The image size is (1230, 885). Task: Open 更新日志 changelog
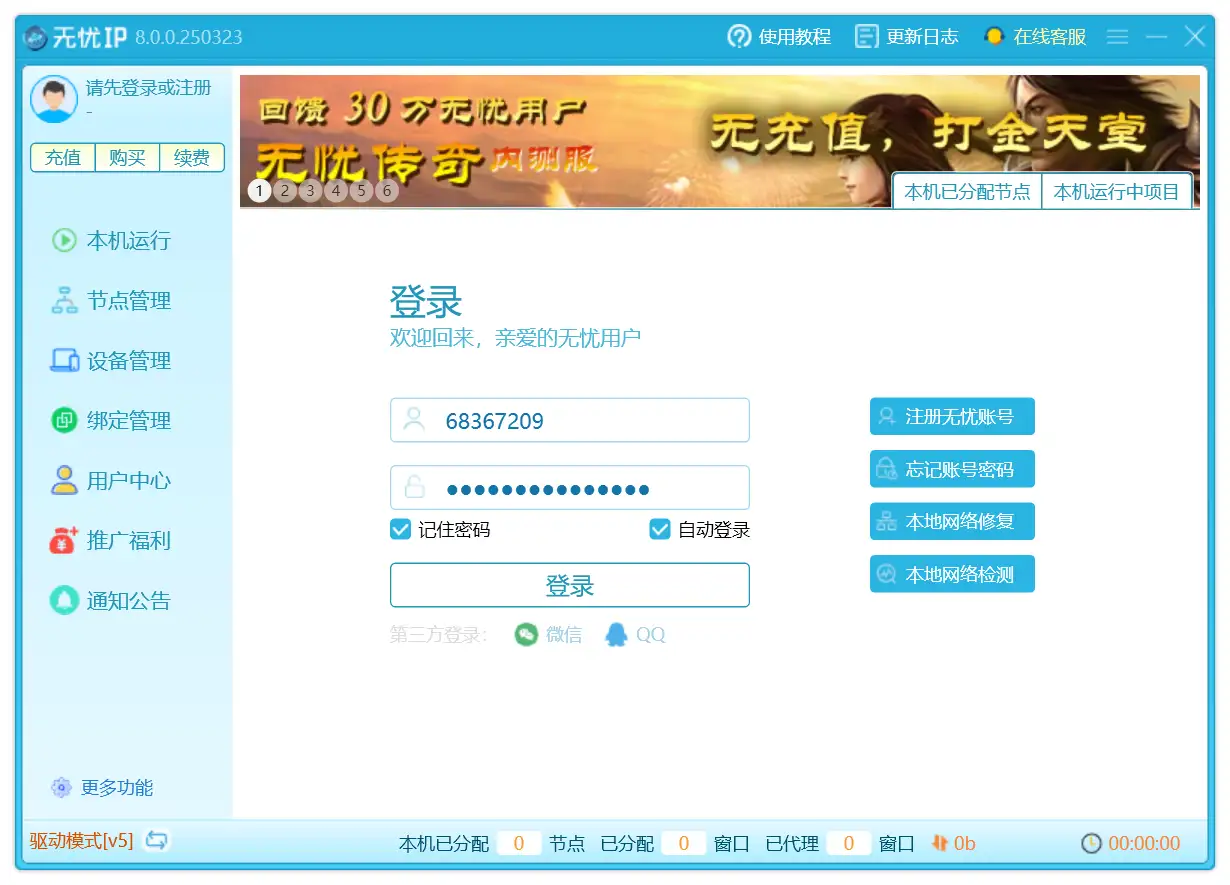[x=906, y=37]
